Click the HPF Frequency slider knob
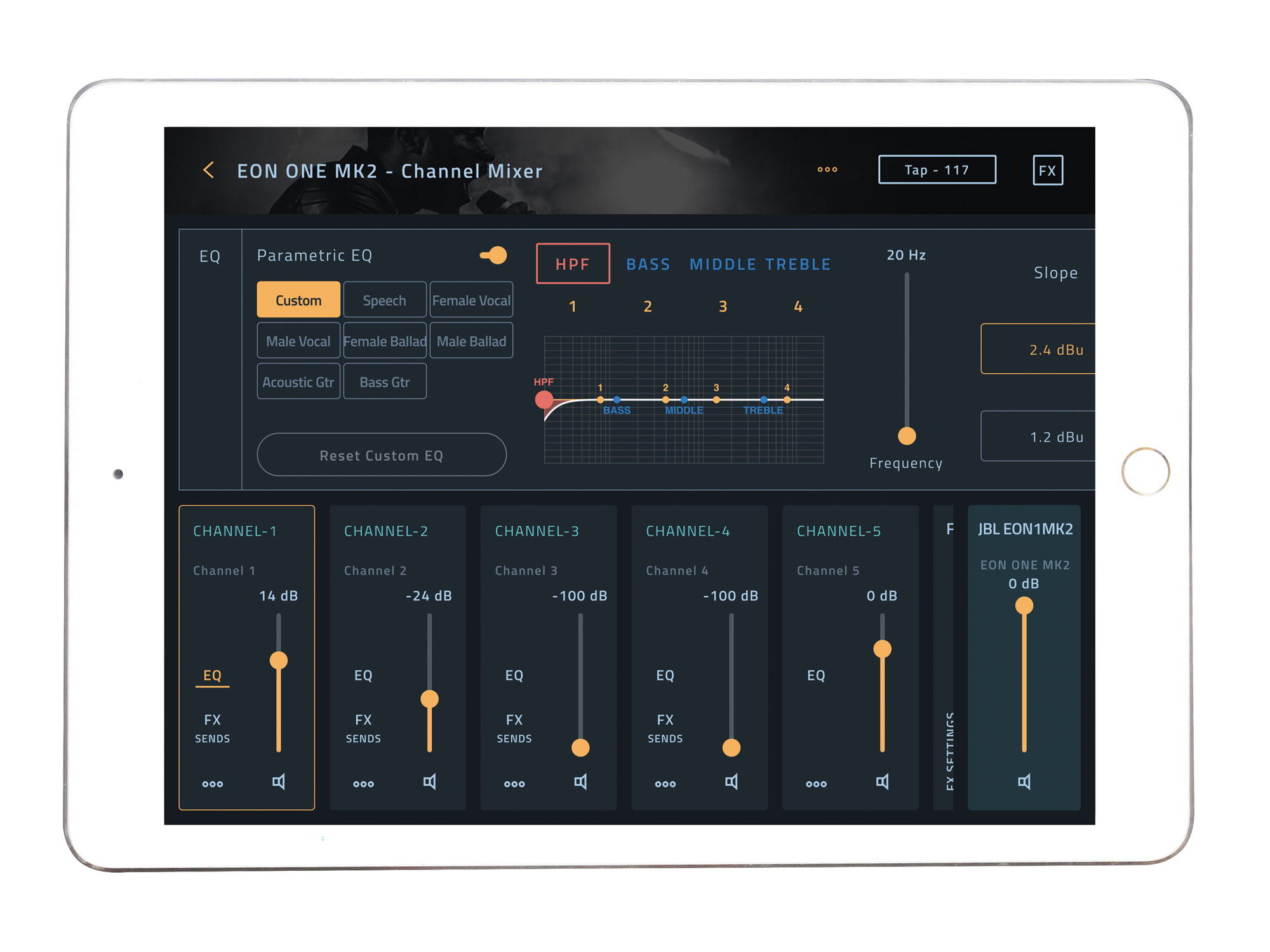The image size is (1270, 952). [x=907, y=436]
